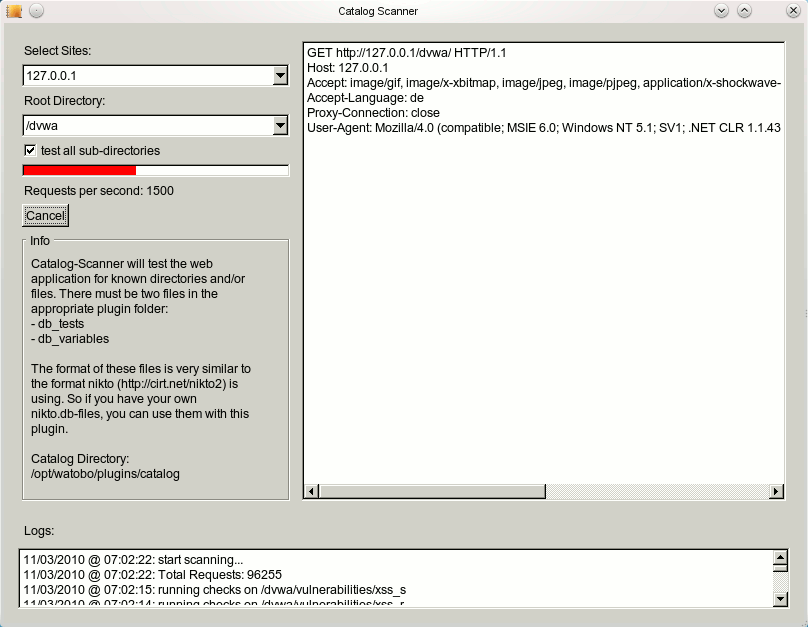Expand the Root Directory dropdown arrow
Image resolution: width=808 pixels, height=627 pixels.
(280, 126)
